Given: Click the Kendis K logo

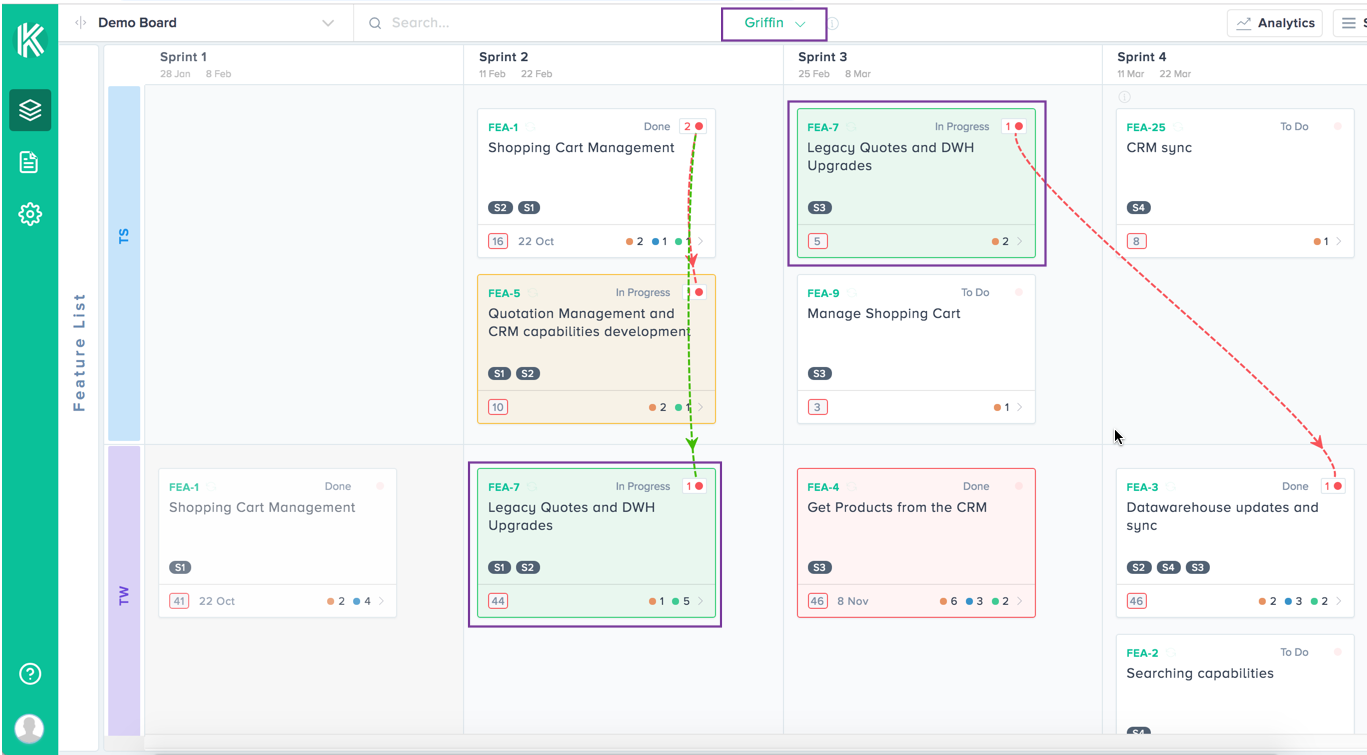Looking at the screenshot, I should coord(30,40).
